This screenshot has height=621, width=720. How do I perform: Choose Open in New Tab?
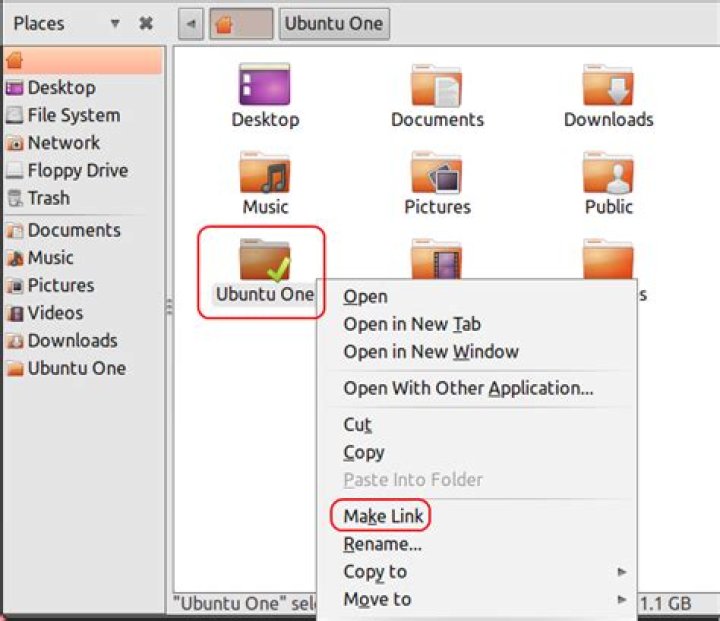tap(477, 324)
